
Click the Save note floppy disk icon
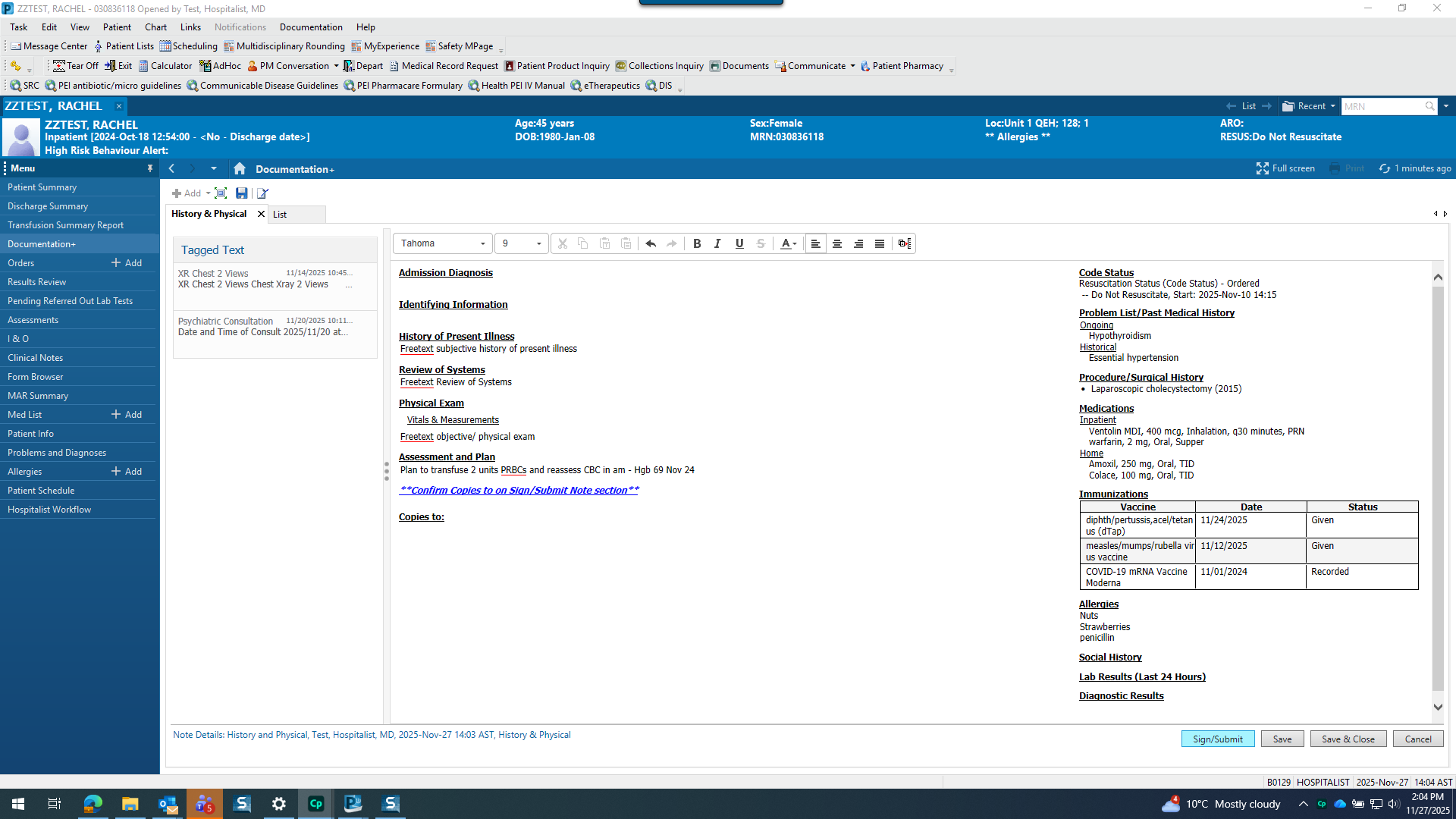(x=241, y=193)
